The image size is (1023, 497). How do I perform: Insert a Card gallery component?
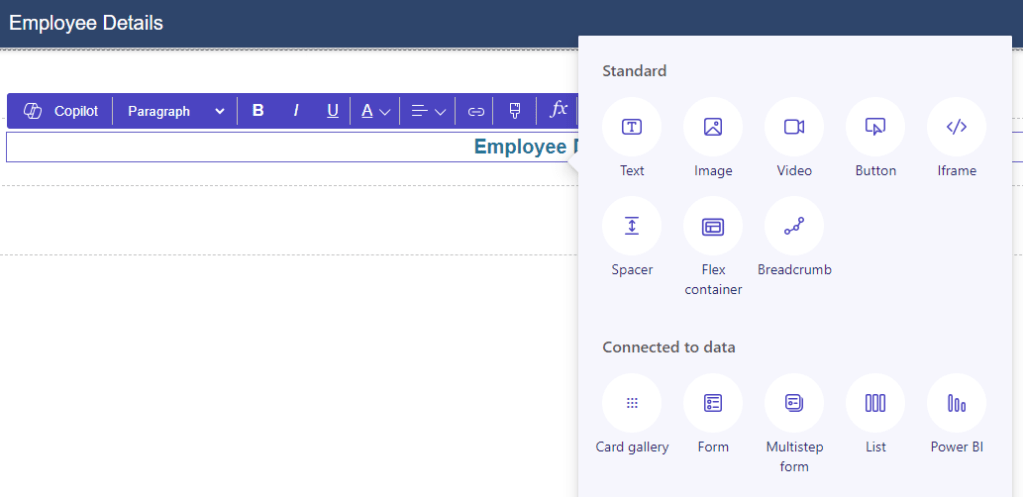coord(632,403)
